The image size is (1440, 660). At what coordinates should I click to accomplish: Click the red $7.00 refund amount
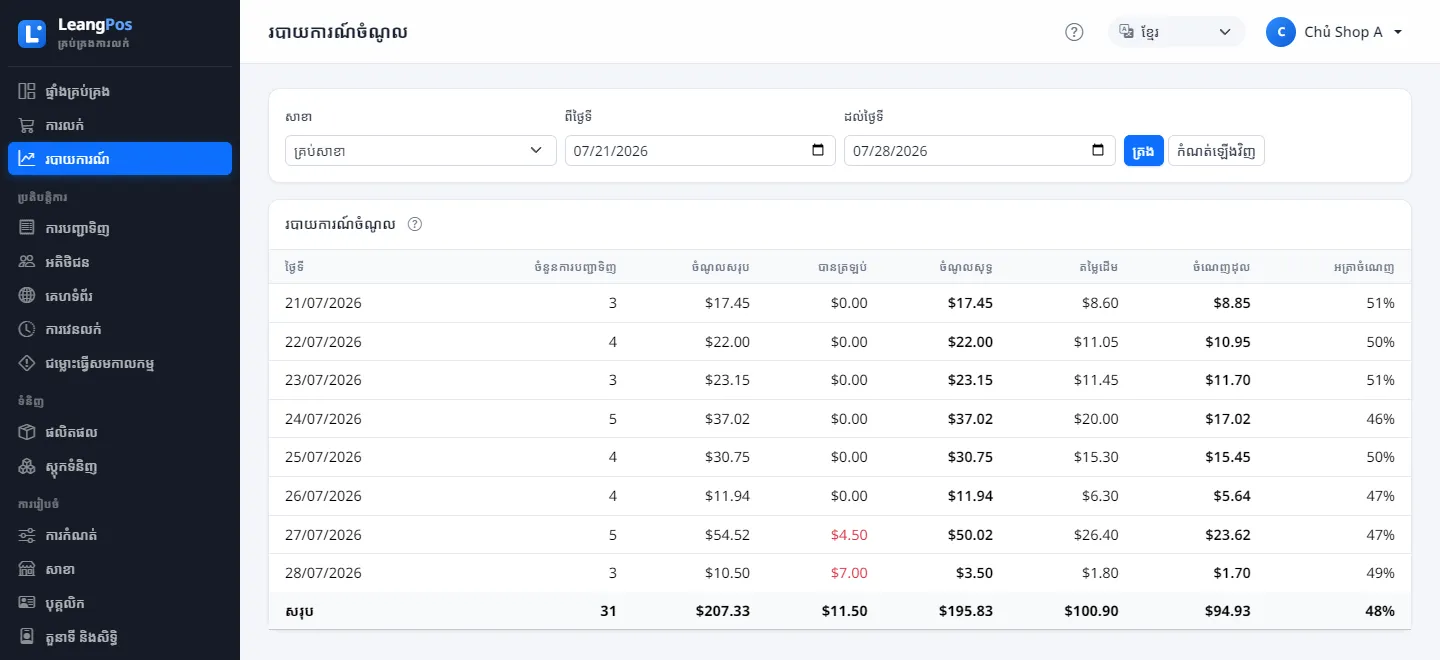pyautogui.click(x=849, y=573)
